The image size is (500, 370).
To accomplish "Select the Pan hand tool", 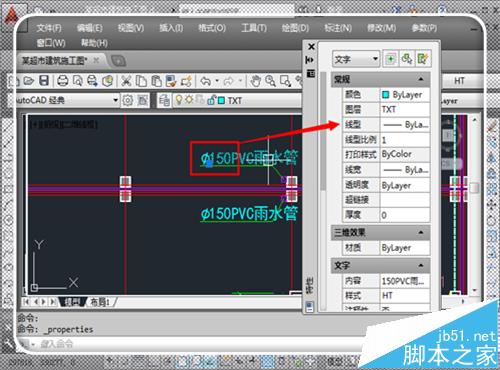I will (x=256, y=81).
